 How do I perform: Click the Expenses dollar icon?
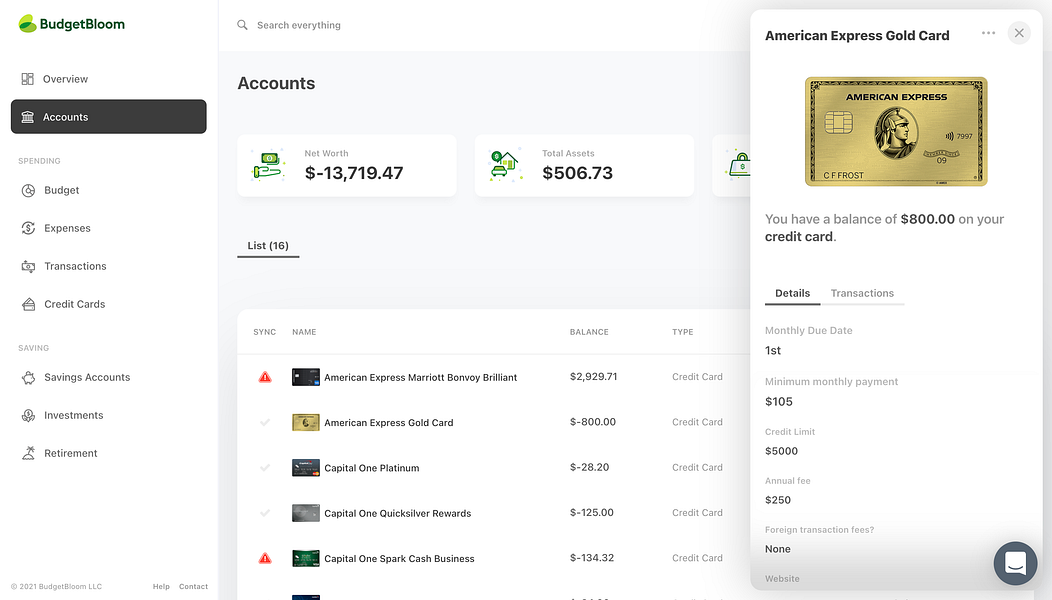[x=28, y=228]
